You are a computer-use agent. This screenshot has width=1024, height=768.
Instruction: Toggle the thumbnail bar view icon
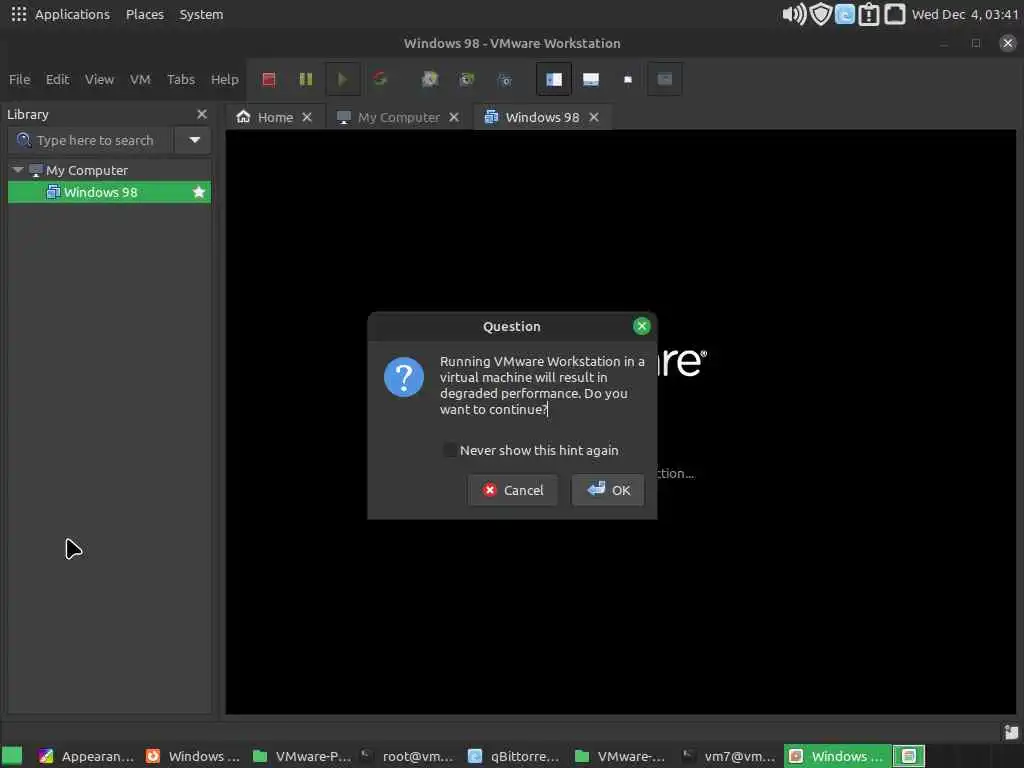591,79
